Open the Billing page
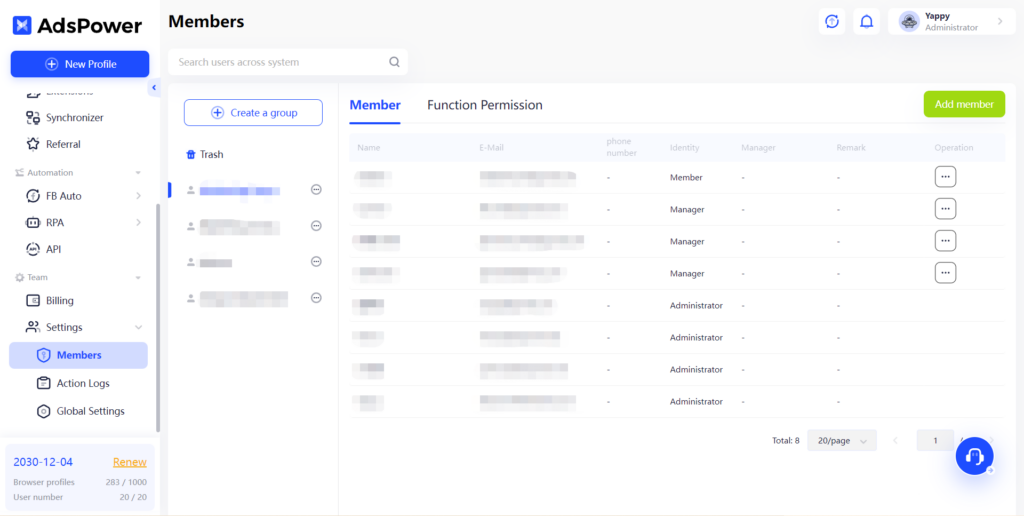This screenshot has height=516, width=1024. (x=59, y=300)
